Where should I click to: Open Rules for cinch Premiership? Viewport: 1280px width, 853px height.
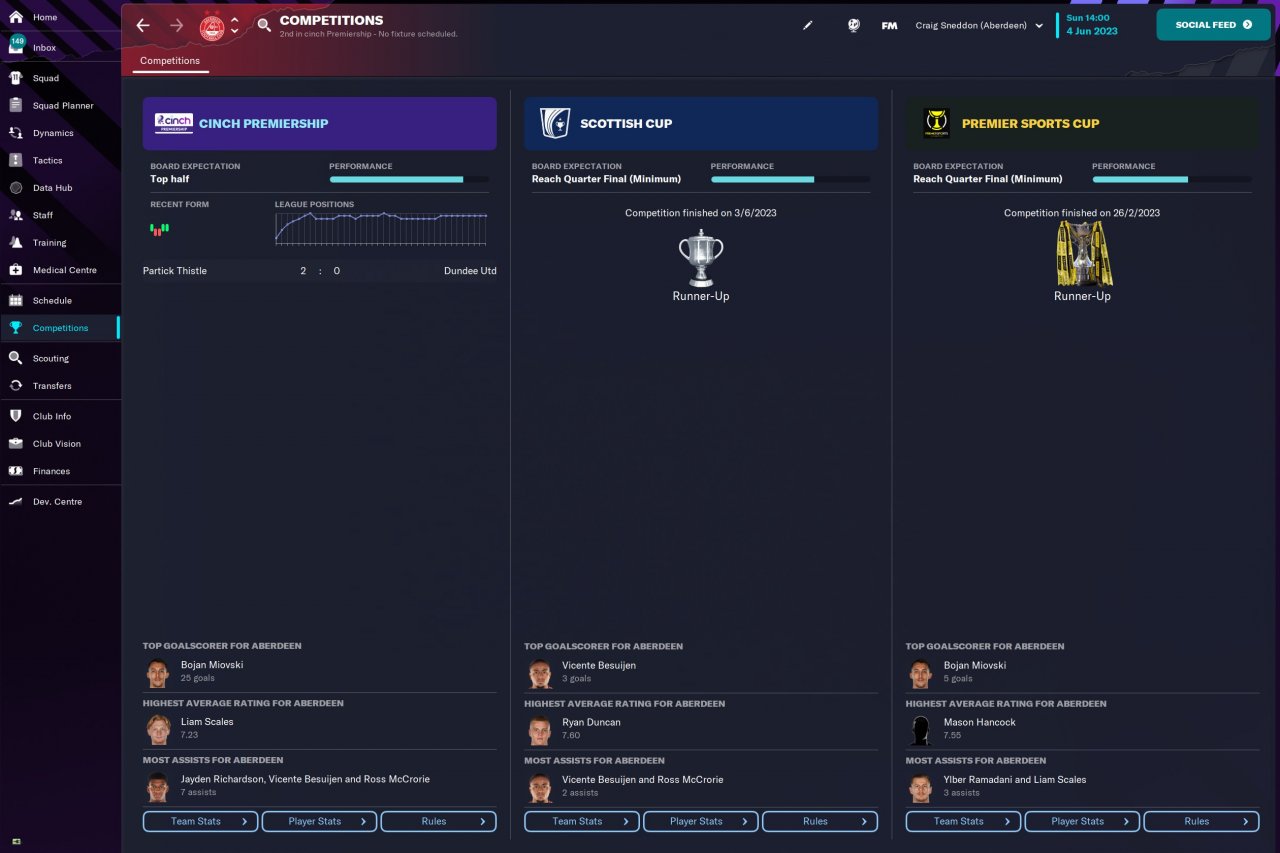[439, 821]
